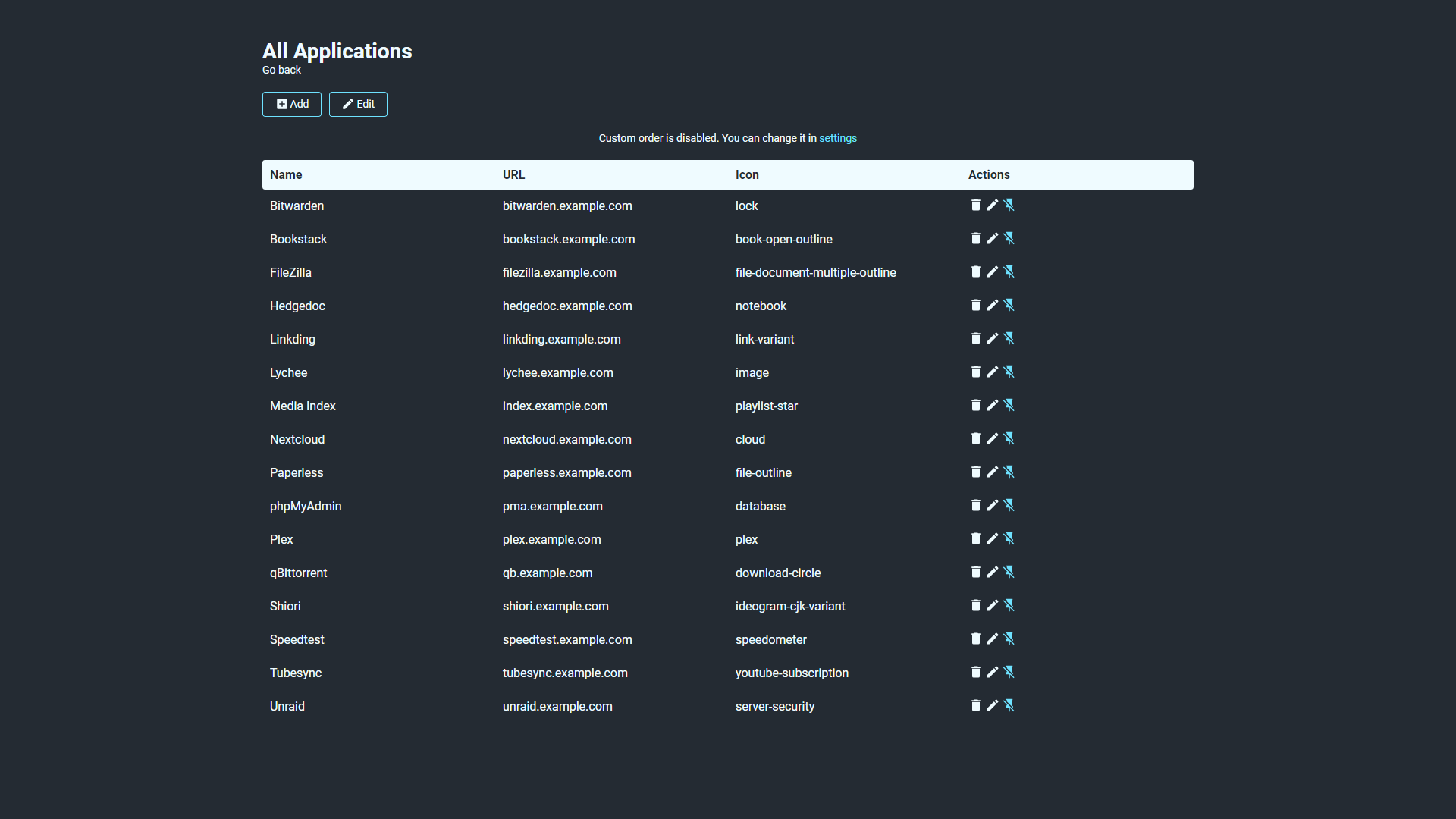Toggle pin for Linkding
The image size is (1456, 819).
(1009, 339)
